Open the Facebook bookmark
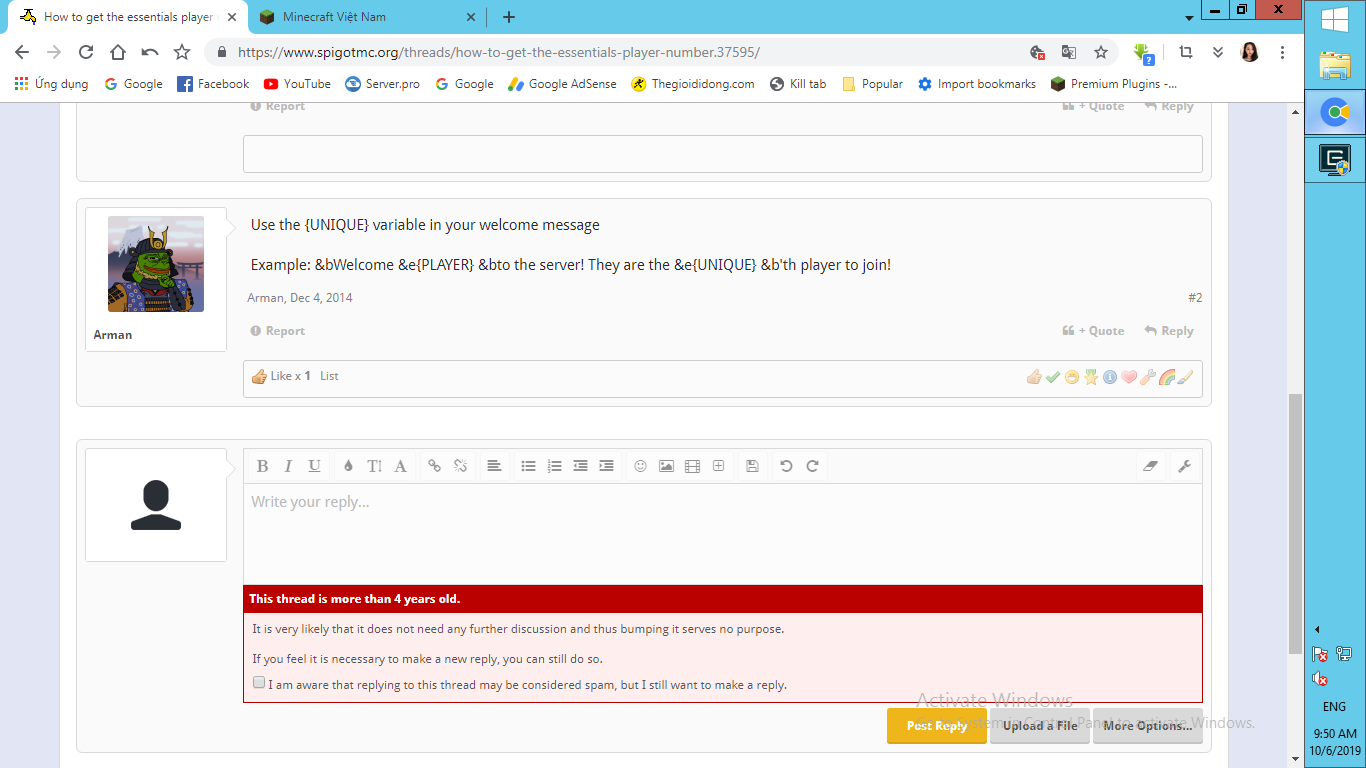1366x768 pixels. click(x=213, y=84)
